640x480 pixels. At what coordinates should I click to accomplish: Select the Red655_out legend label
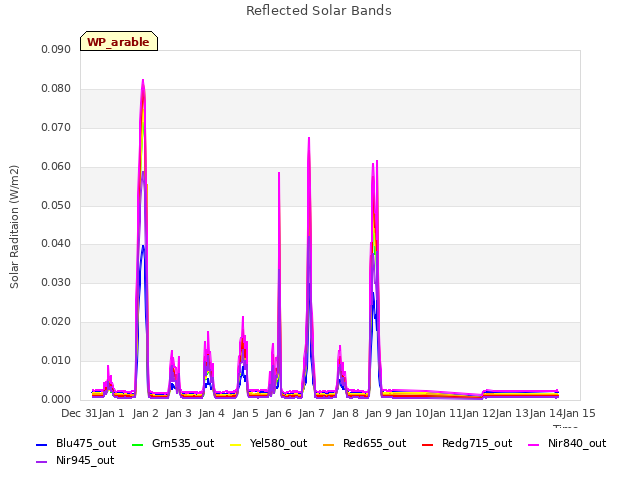(x=374, y=443)
